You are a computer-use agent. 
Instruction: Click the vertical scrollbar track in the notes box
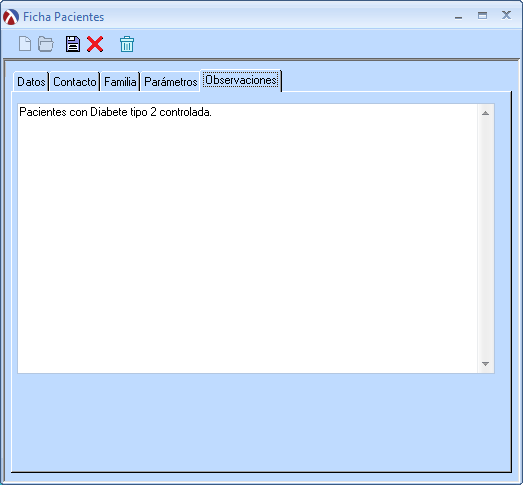click(486, 238)
